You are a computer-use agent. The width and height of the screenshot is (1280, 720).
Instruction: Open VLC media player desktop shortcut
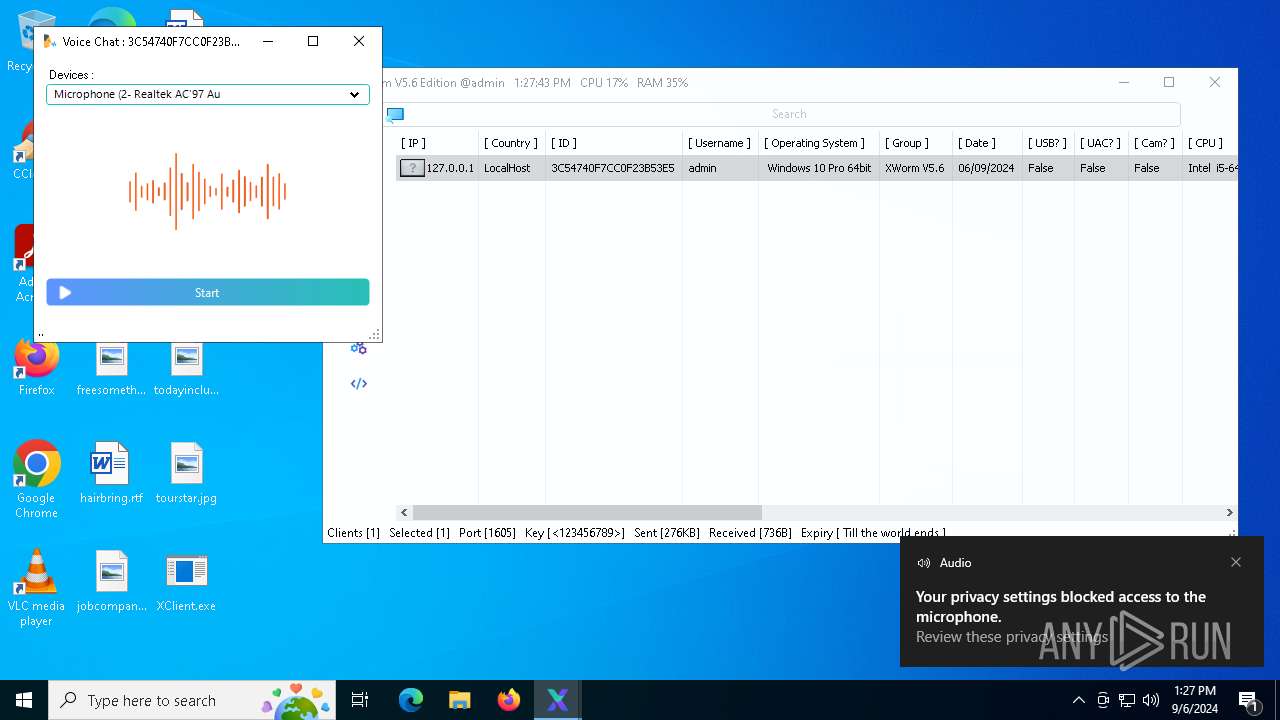36,588
